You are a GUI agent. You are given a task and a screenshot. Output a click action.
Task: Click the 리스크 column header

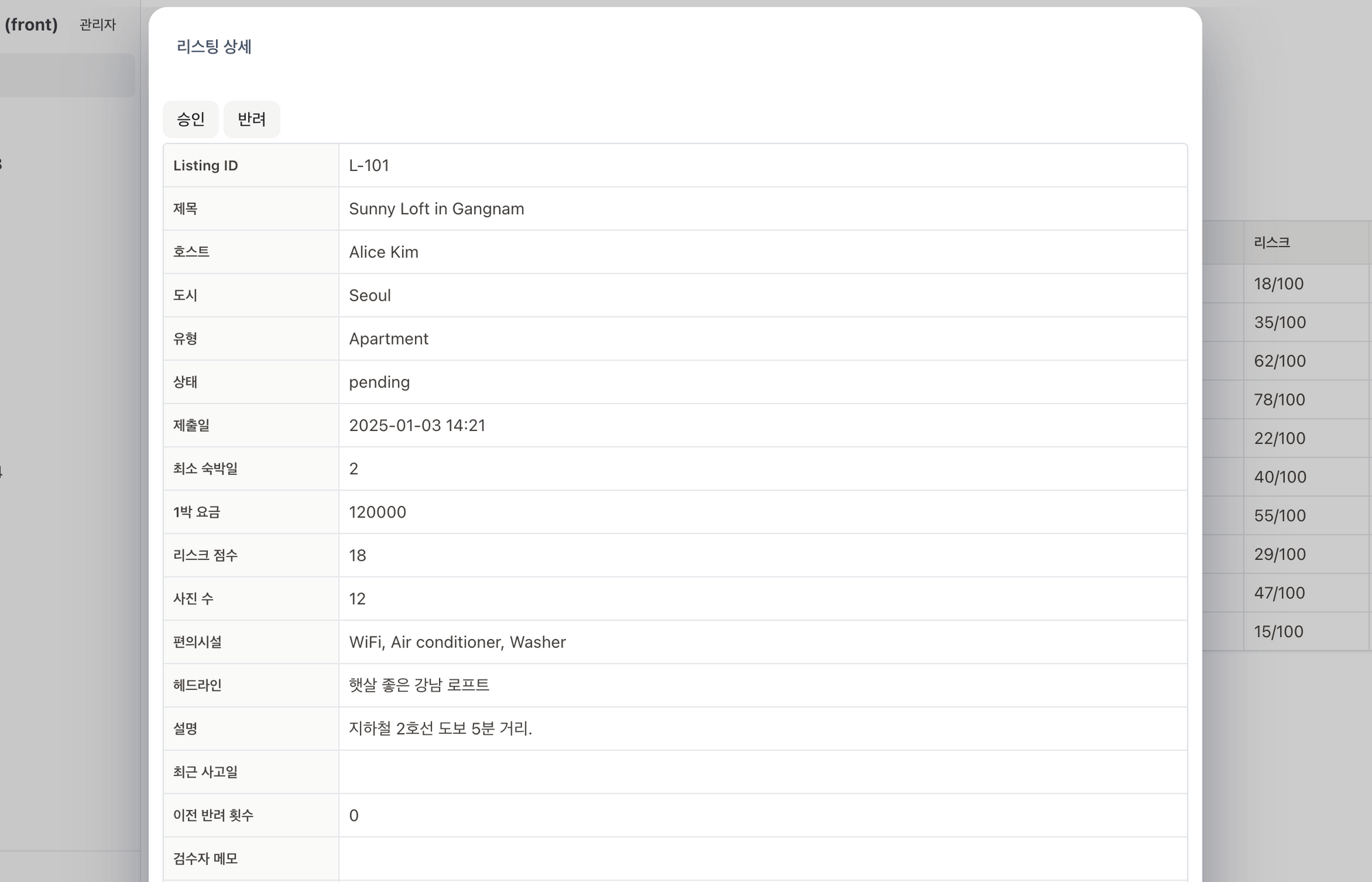[1270, 242]
